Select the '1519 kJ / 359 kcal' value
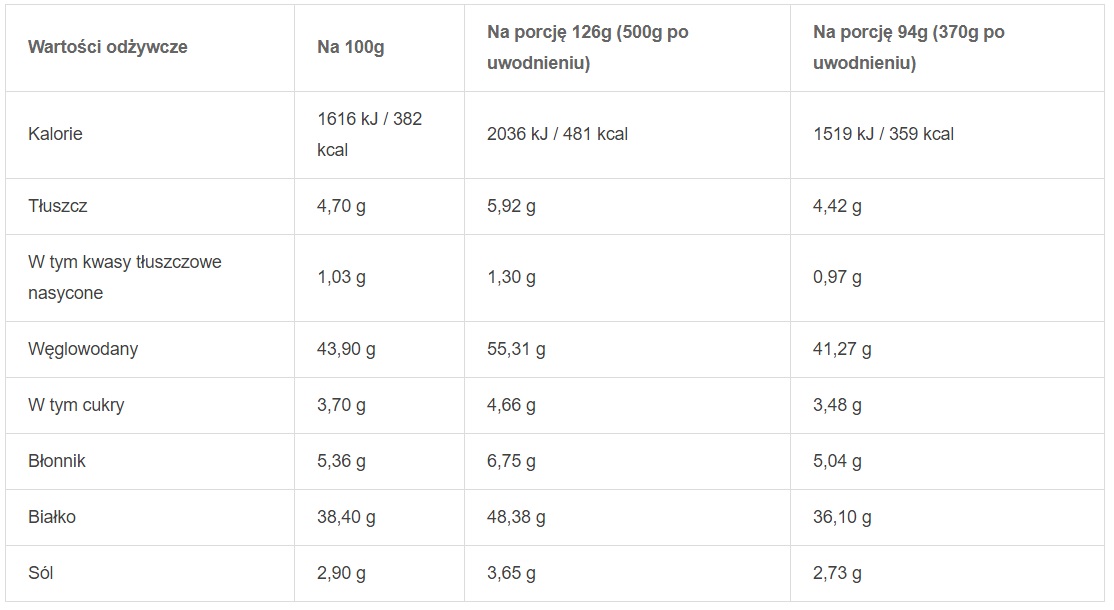Screen dimensions: 1114x610 pyautogui.click(x=883, y=134)
